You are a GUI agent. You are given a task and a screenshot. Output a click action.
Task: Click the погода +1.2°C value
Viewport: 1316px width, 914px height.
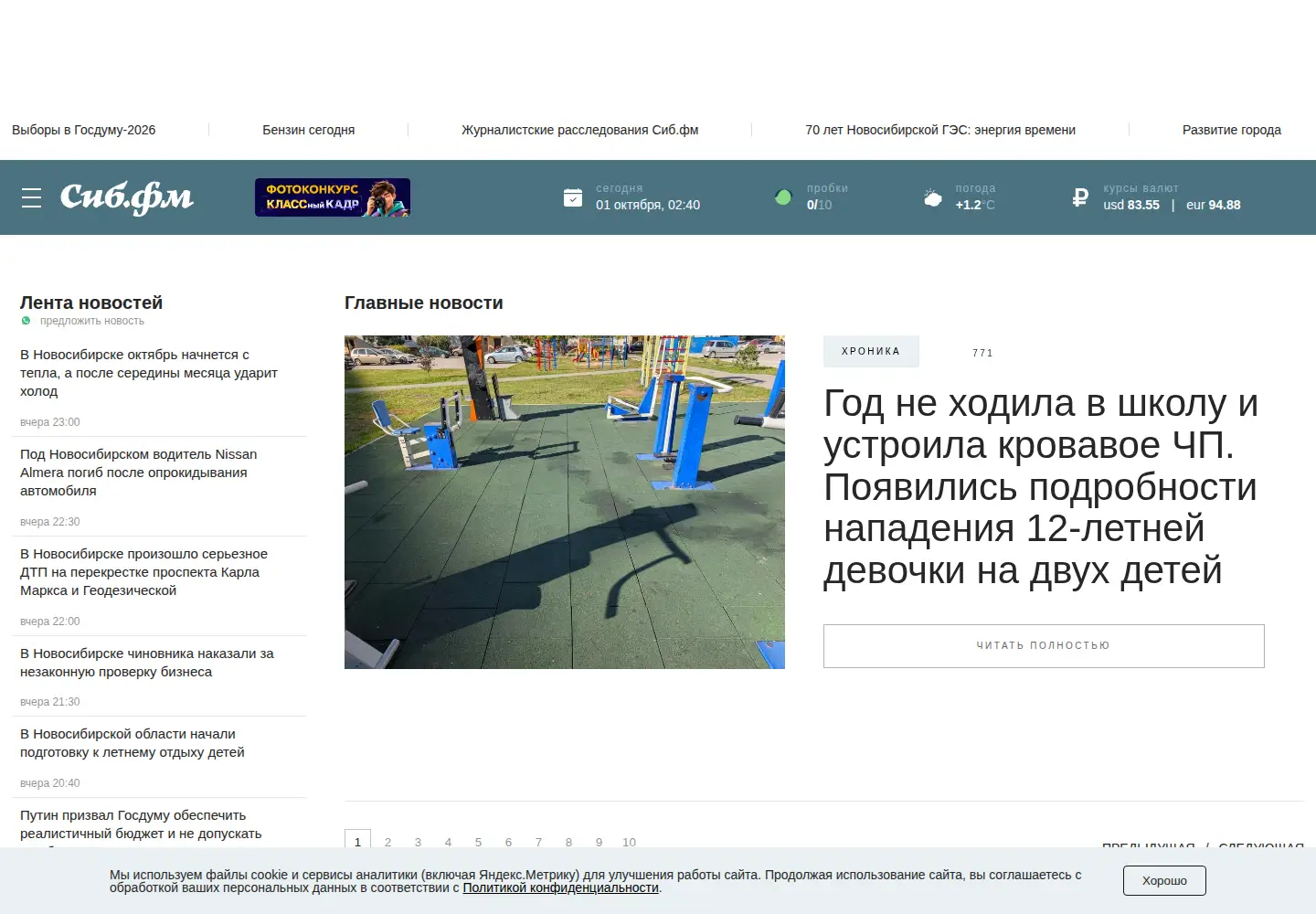point(975,205)
